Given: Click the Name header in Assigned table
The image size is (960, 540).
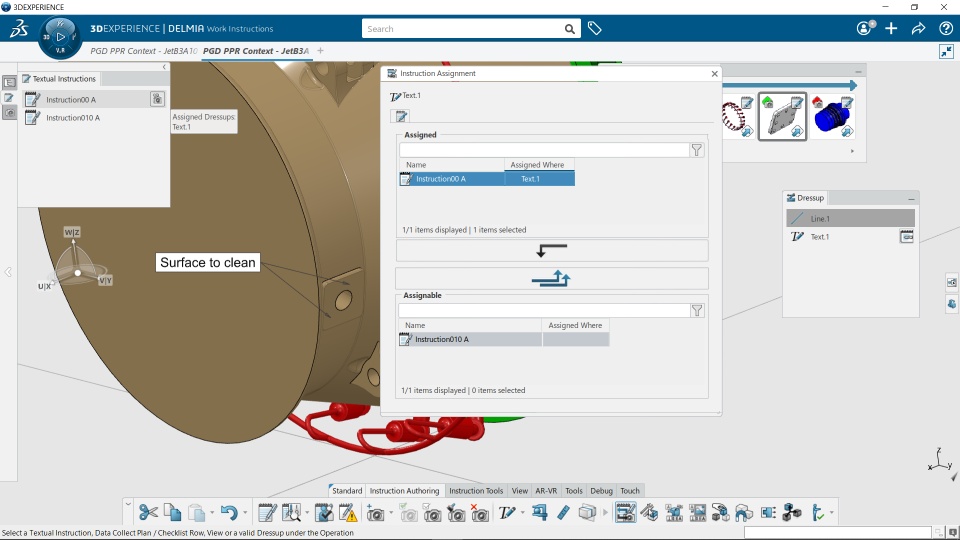Looking at the screenshot, I should coord(452,165).
